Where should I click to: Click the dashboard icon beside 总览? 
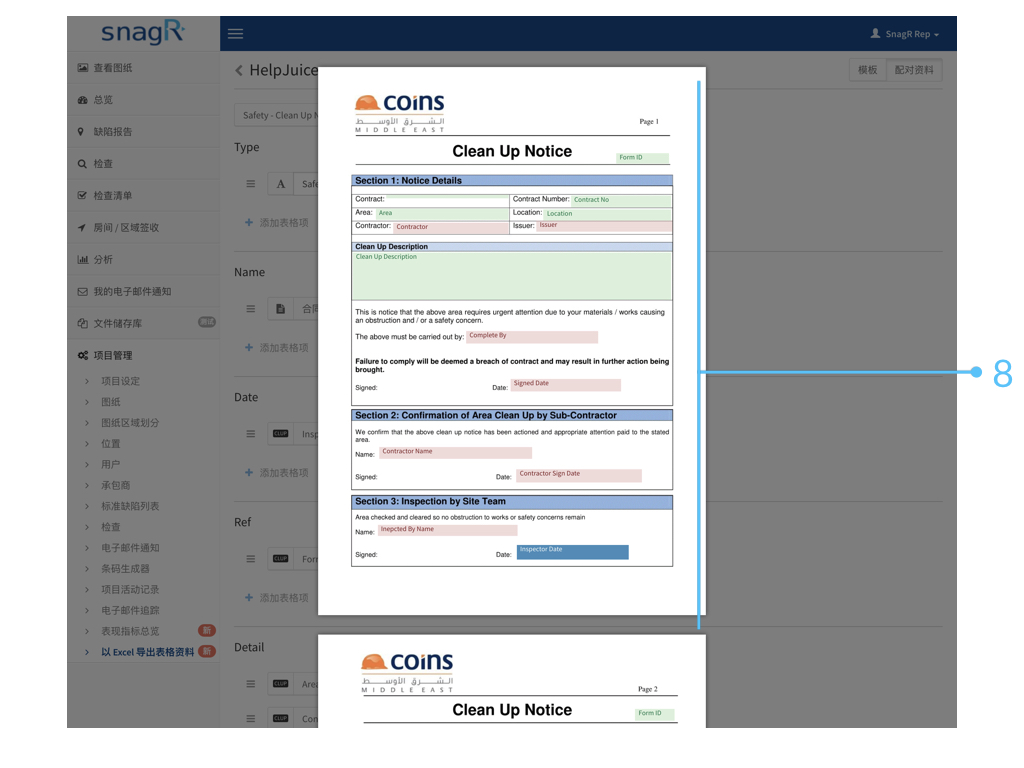click(x=82, y=100)
